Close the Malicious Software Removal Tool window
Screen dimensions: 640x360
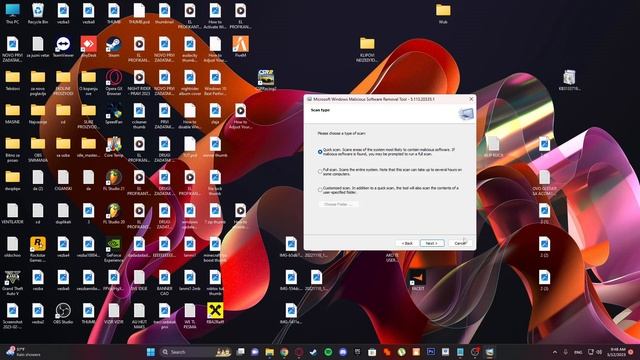[471, 99]
